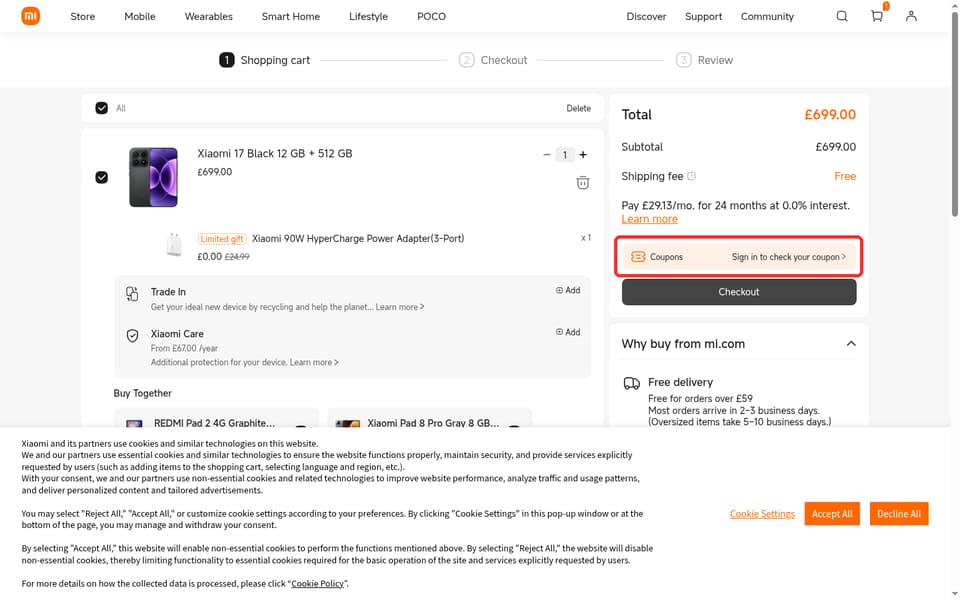
Task: Open Xiaomi Pad 8 Pro Gray card
Action: pyautogui.click(x=429, y=419)
